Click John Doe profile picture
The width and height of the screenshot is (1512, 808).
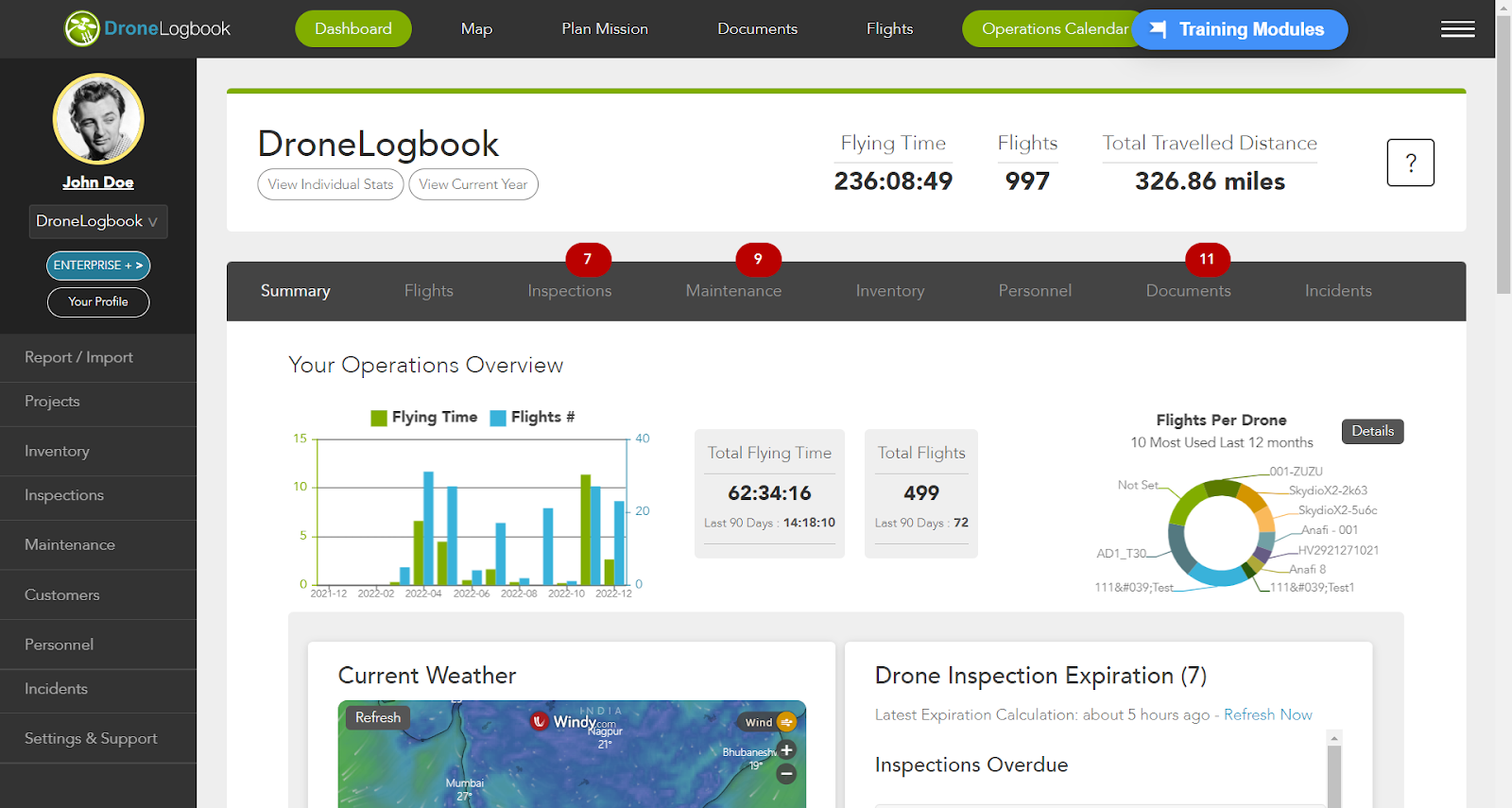pyautogui.click(x=98, y=119)
